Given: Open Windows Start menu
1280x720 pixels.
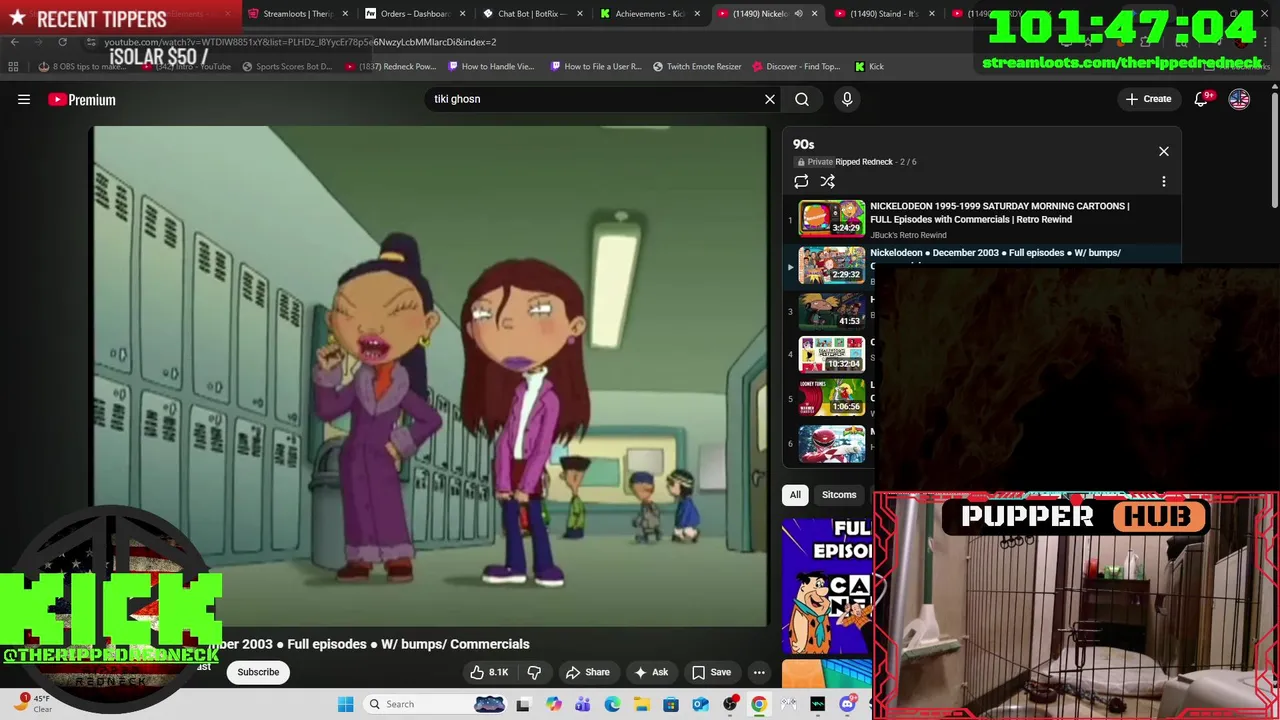Looking at the screenshot, I should (x=345, y=704).
